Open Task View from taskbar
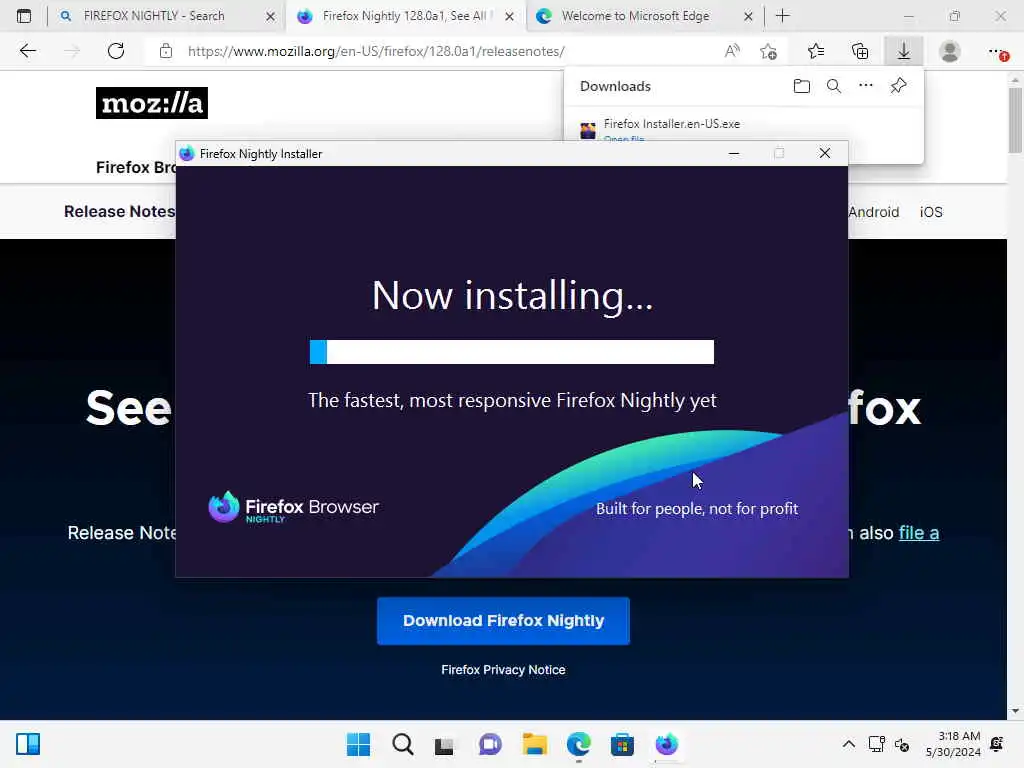Image resolution: width=1024 pixels, height=768 pixels. (x=445, y=744)
